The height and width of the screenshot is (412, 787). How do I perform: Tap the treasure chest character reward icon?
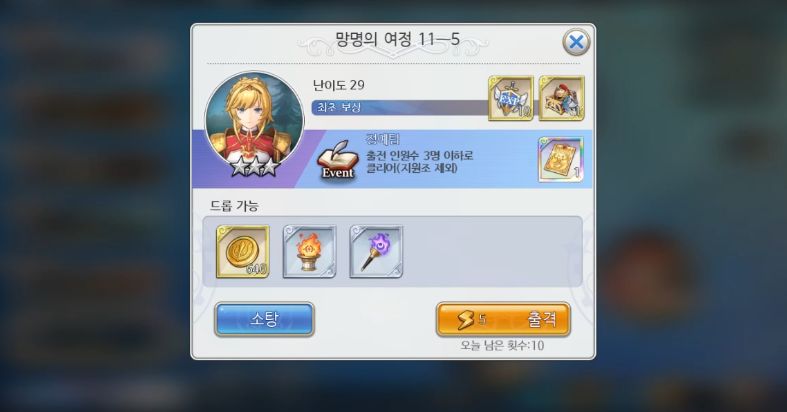click(562, 98)
